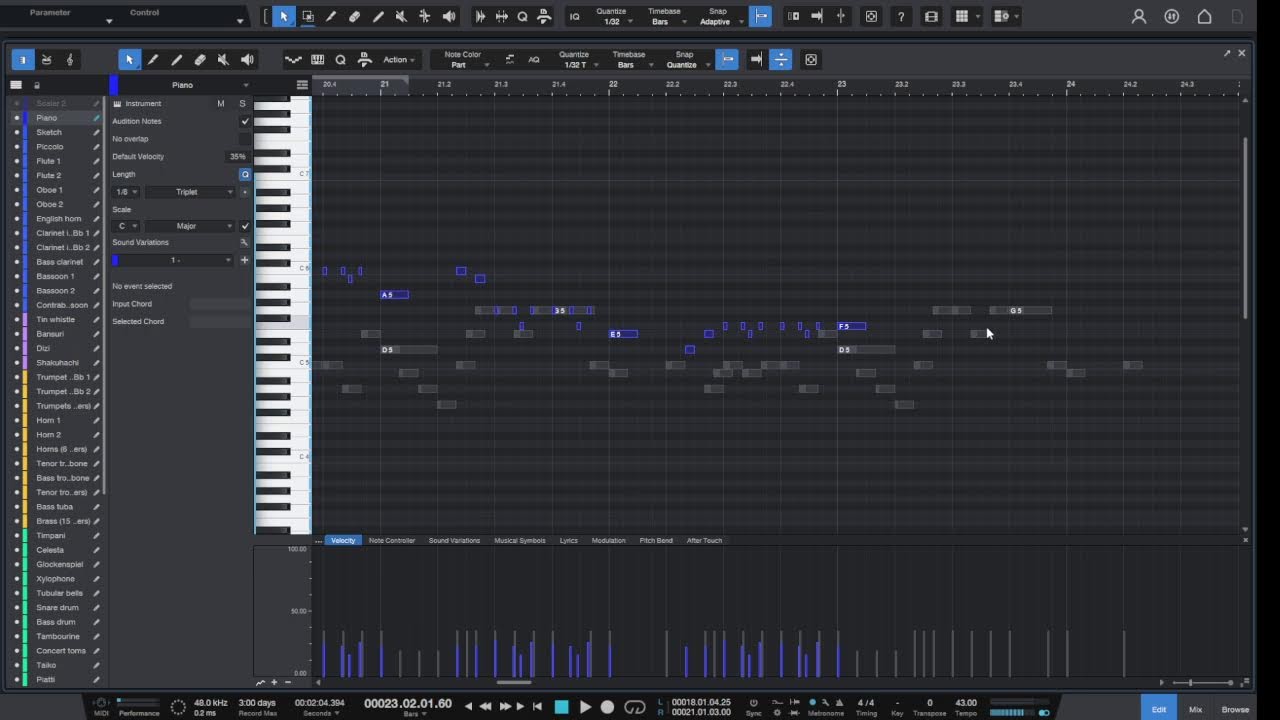
Task: Select the Eraser tool in the main toolbar
Action: click(354, 16)
